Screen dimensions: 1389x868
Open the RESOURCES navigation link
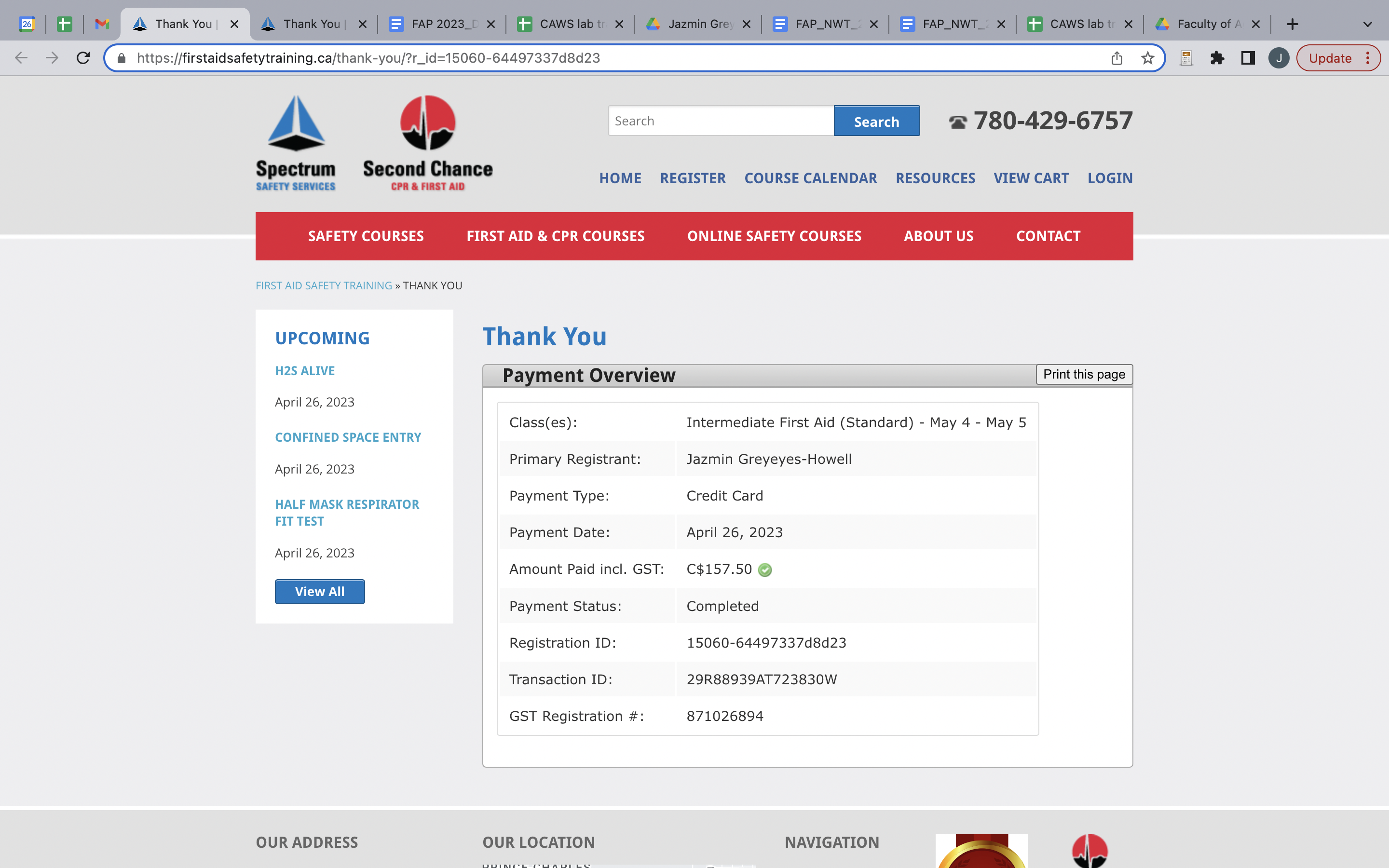tap(936, 178)
